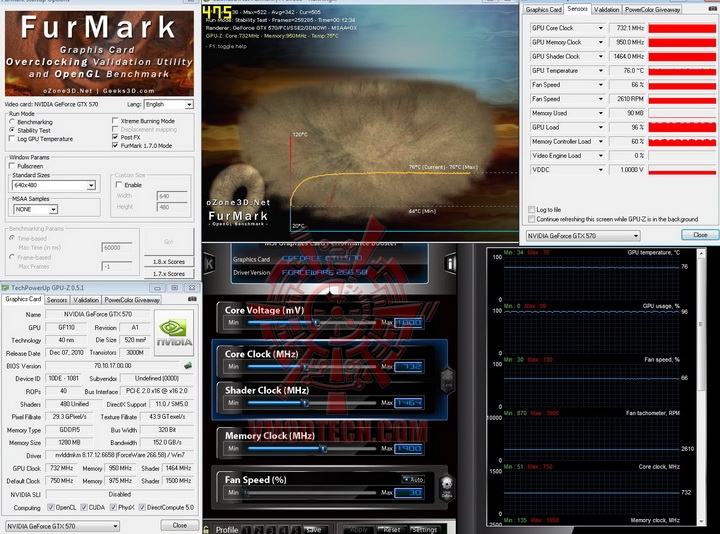This screenshot has width=720, height=534.
Task: Click the Shader Clock slider handle
Action: pyautogui.click(x=304, y=403)
